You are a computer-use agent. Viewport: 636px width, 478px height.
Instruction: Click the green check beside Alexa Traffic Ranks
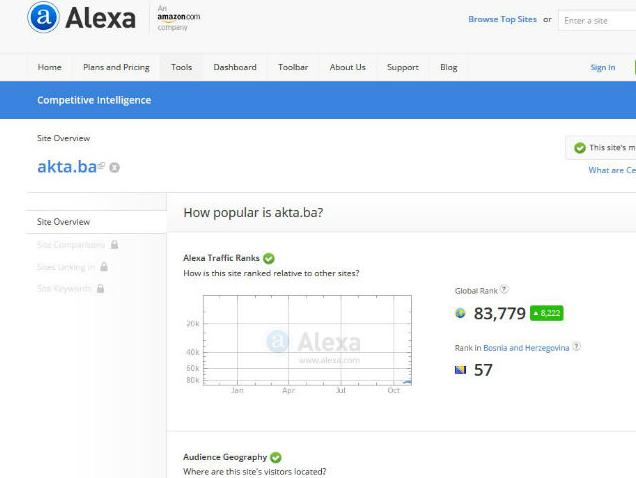[x=268, y=258]
